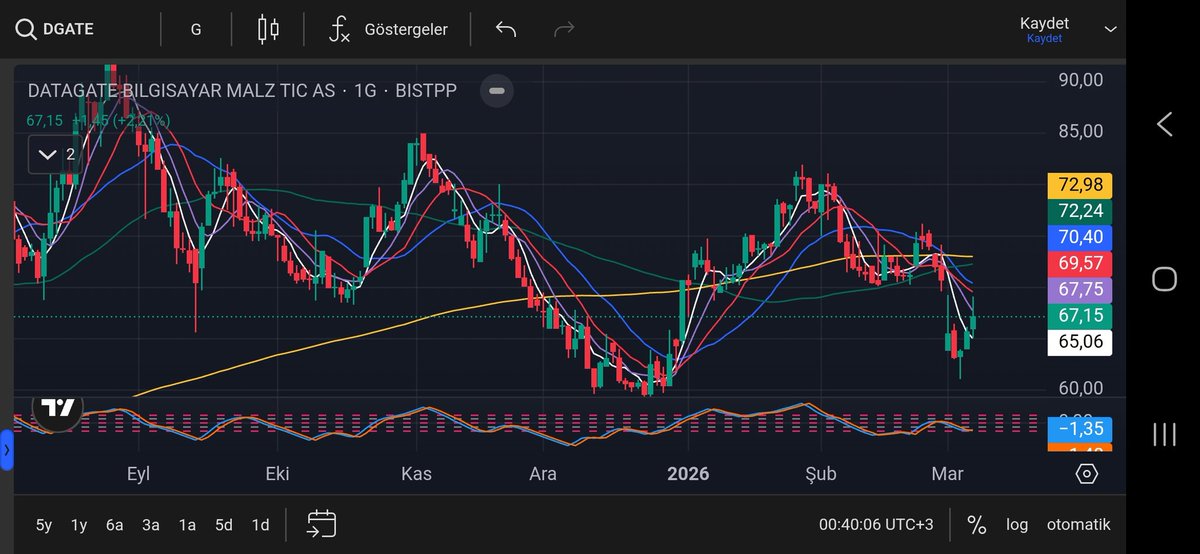Click the Kaydet save button

tap(1044, 29)
